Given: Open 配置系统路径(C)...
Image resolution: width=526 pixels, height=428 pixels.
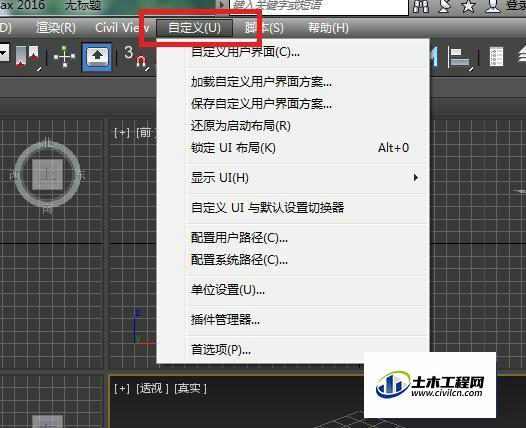Looking at the screenshot, I should click(293, 260).
